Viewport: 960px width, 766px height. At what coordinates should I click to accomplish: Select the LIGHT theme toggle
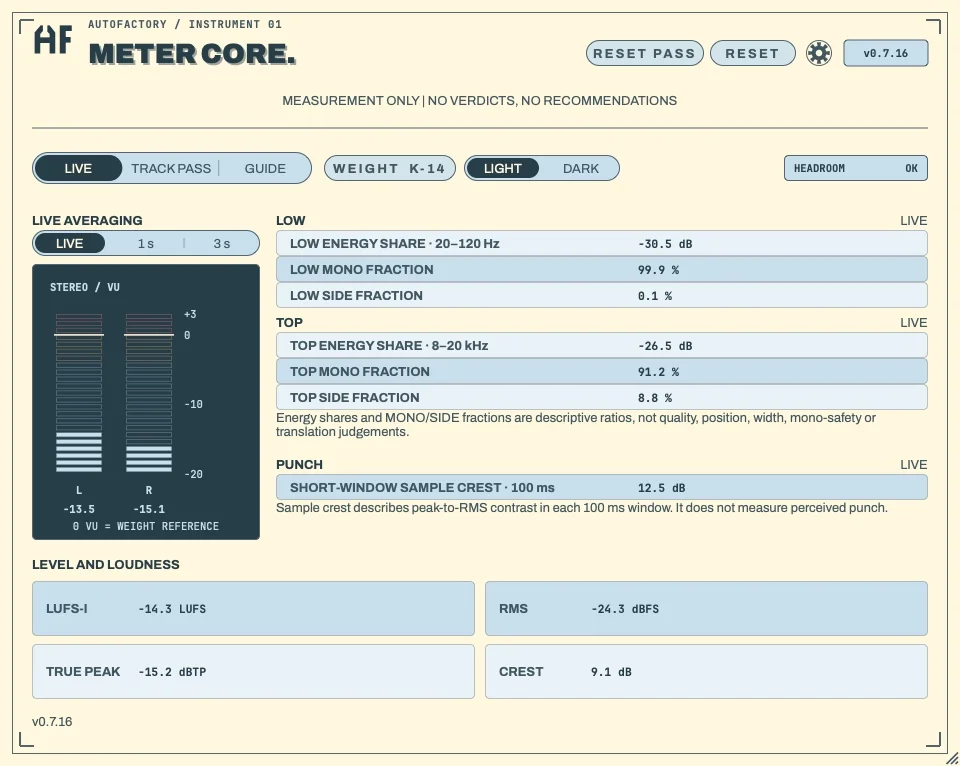[x=503, y=168]
